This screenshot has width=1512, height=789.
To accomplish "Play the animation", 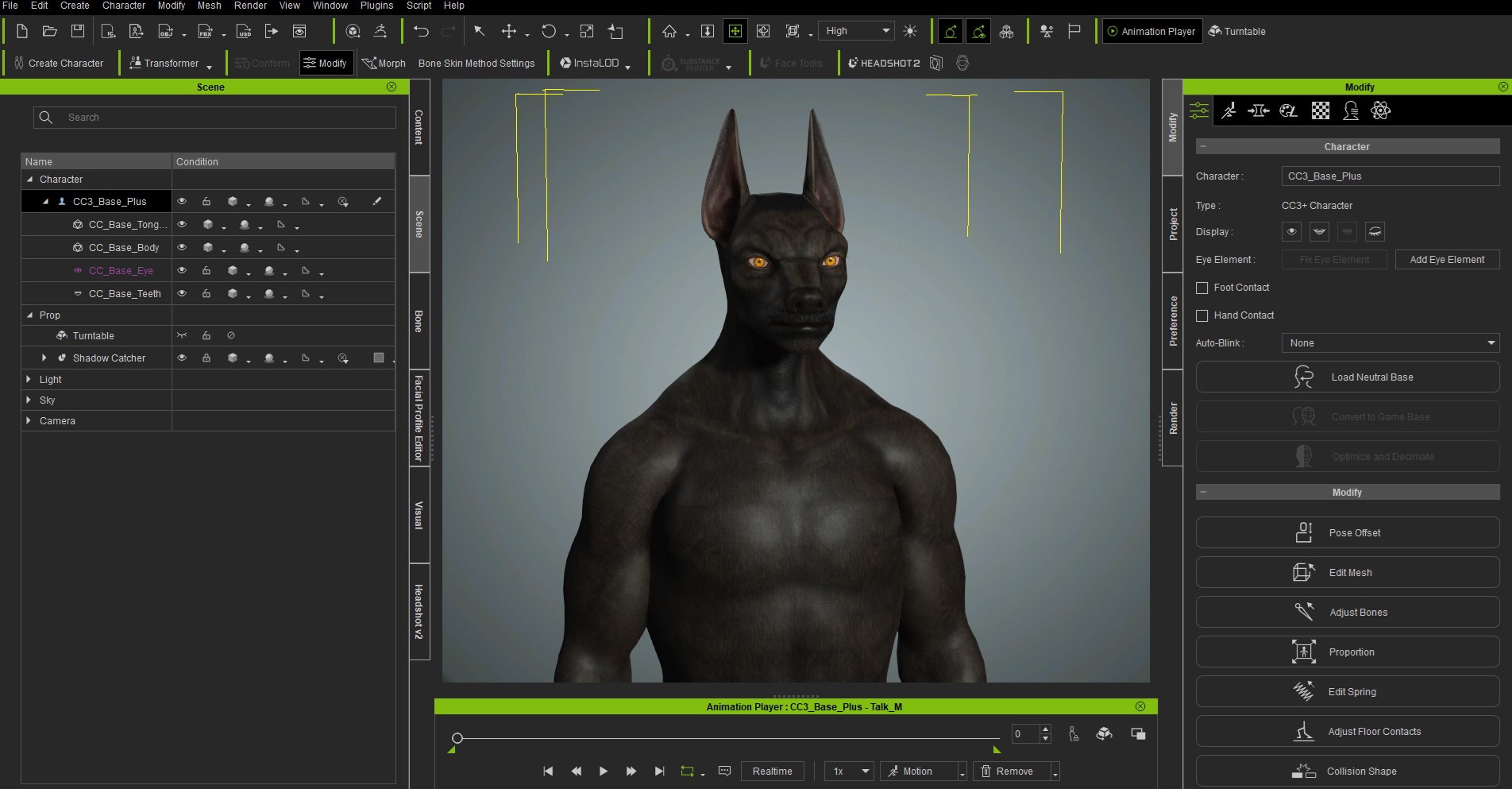I will click(x=604, y=772).
